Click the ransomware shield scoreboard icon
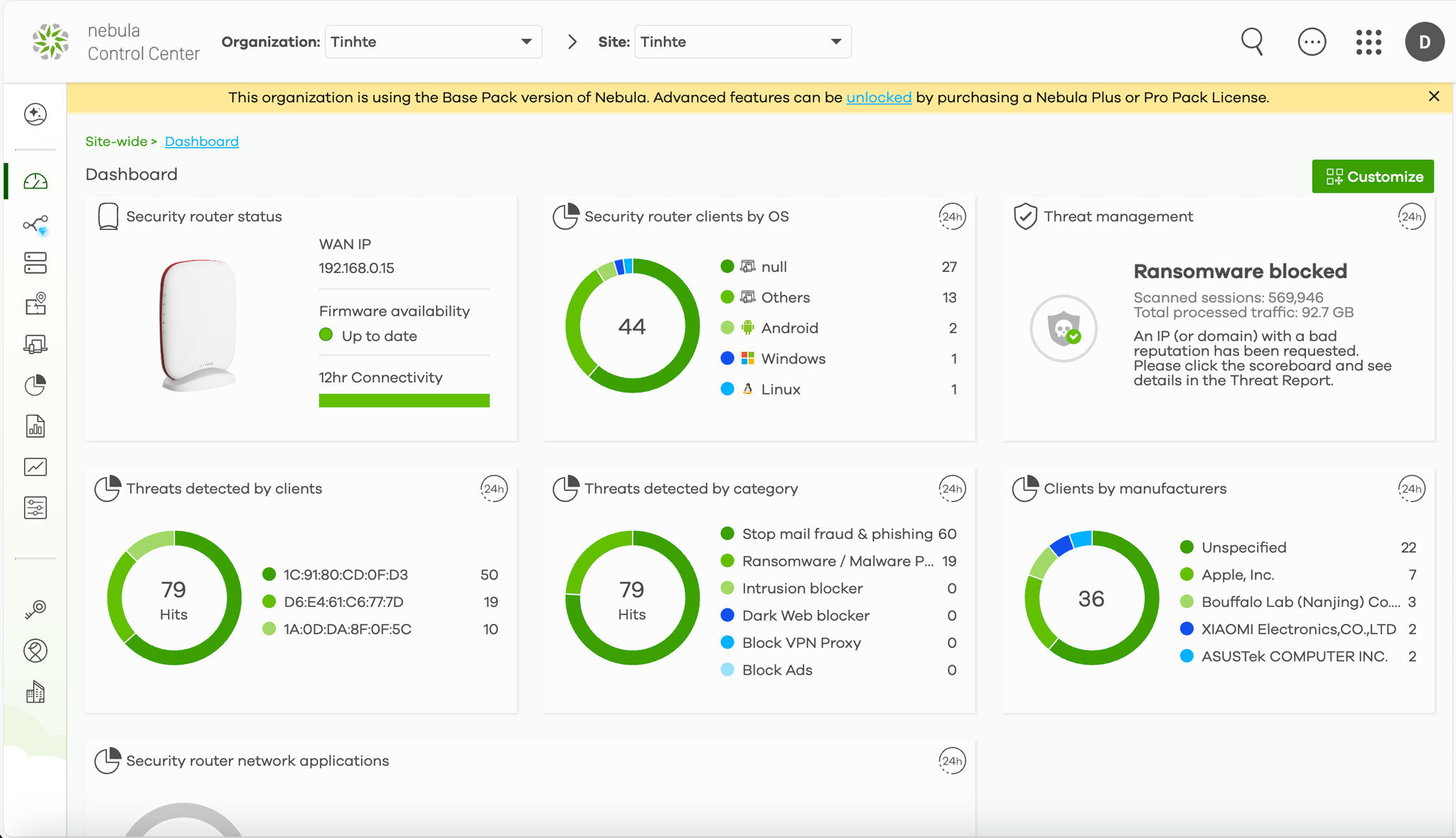The height and width of the screenshot is (838, 1456). (x=1064, y=328)
